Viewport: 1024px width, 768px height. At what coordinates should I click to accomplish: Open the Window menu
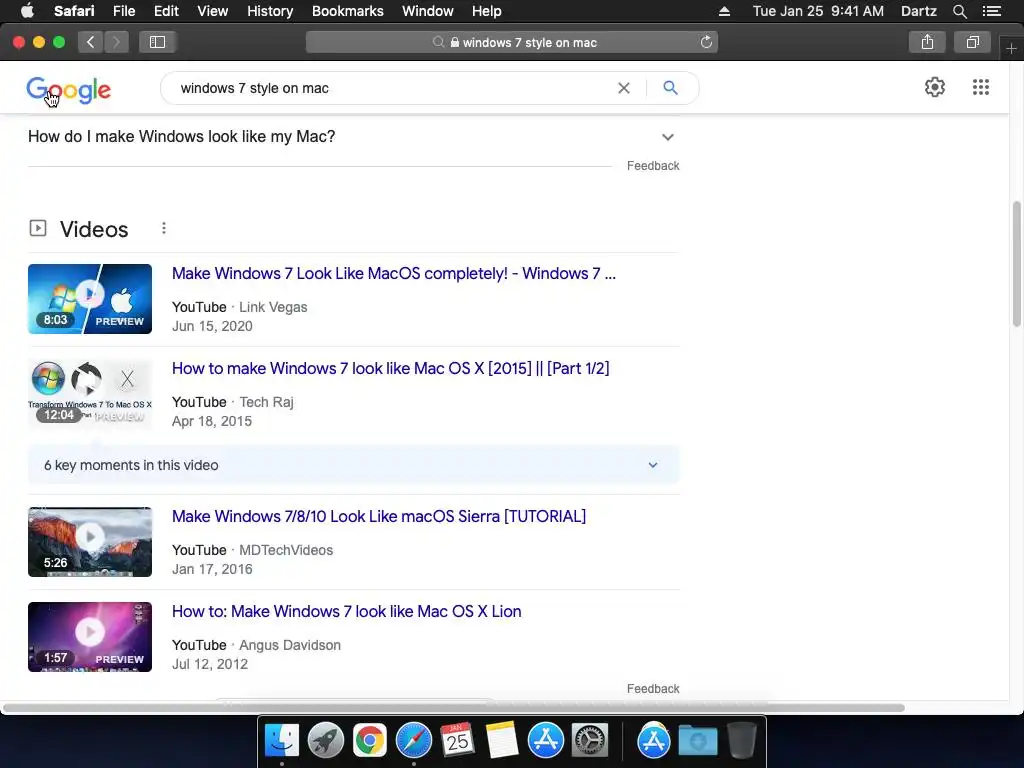[x=428, y=11]
